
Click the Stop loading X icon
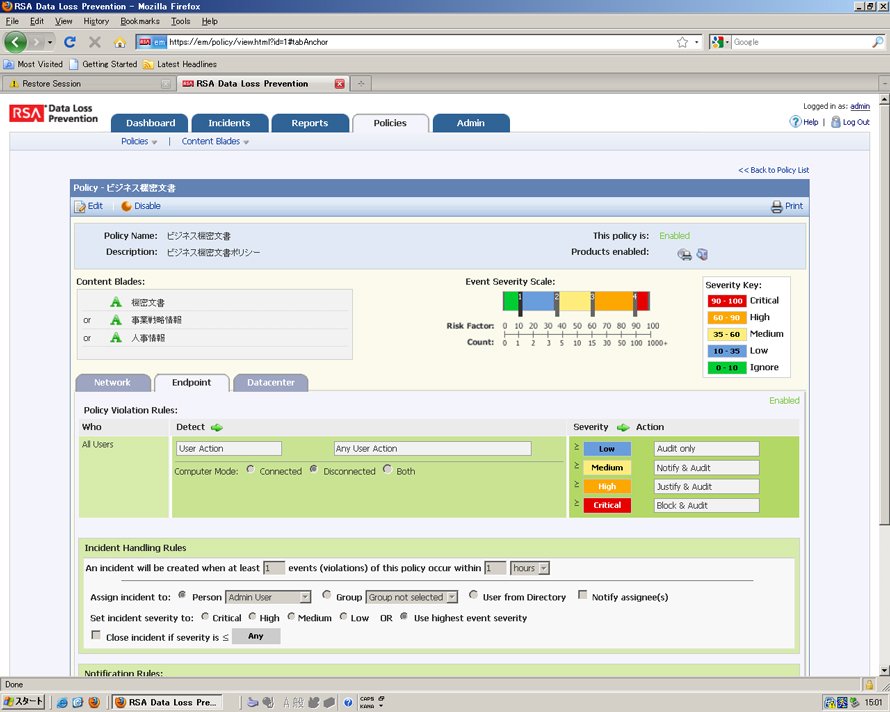pyautogui.click(x=95, y=42)
